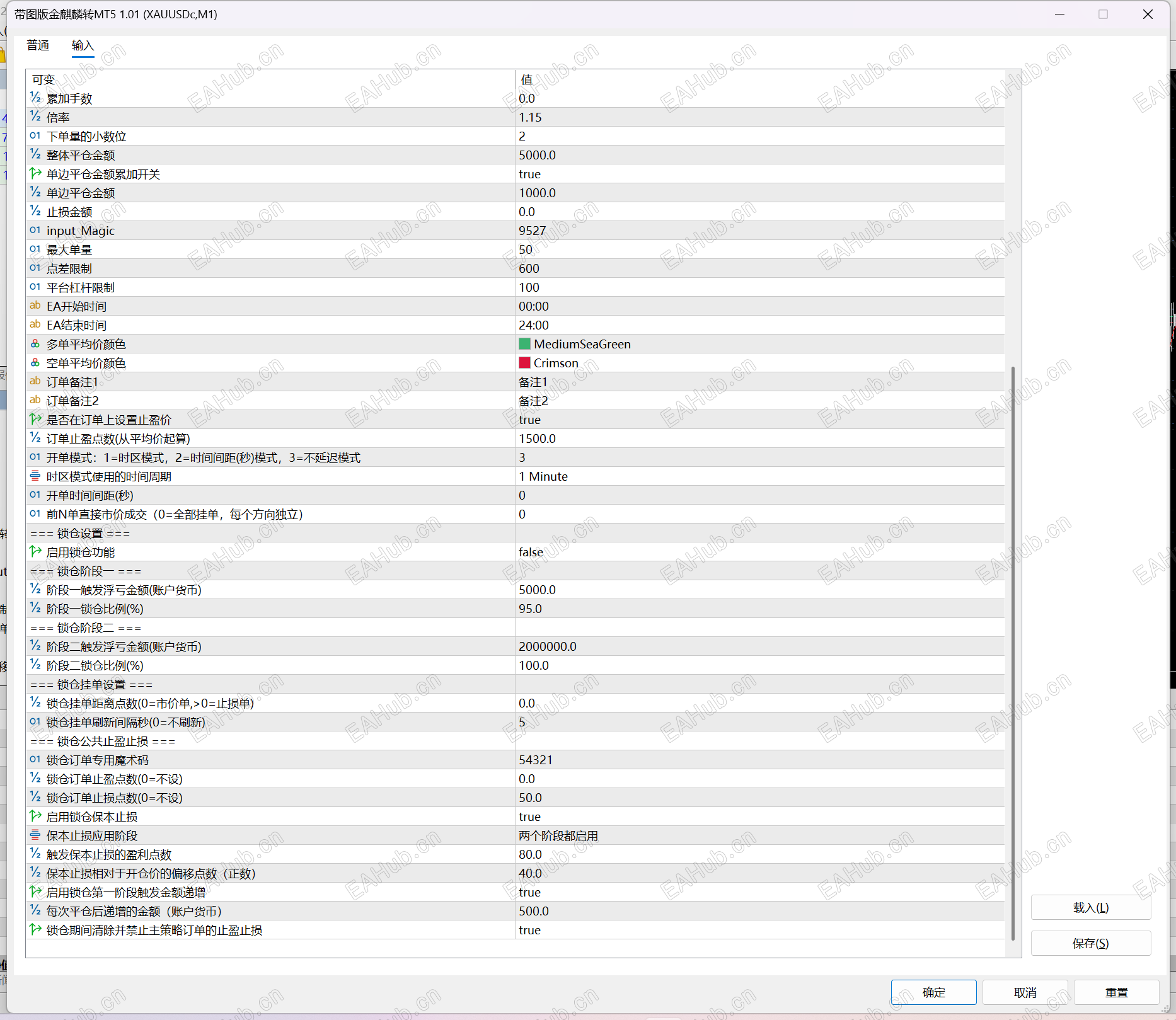Switch to the 普通 tab
Image resolution: width=1176 pixels, height=1020 pixels.
point(38,45)
